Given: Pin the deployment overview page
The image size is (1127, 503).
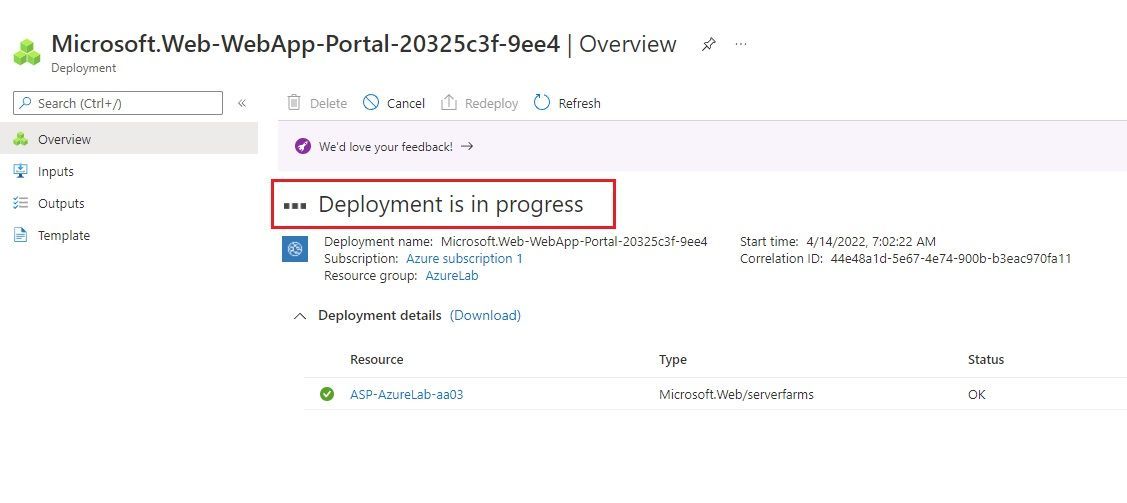Looking at the screenshot, I should pos(709,45).
